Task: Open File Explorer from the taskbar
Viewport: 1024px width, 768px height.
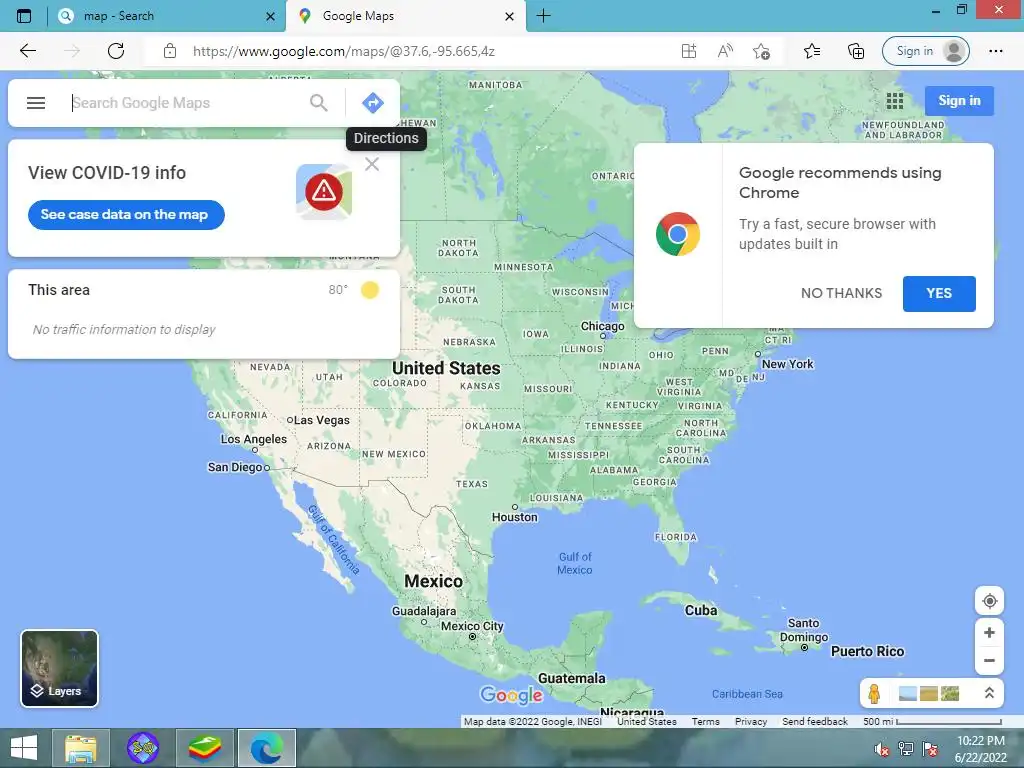Action: (x=80, y=748)
